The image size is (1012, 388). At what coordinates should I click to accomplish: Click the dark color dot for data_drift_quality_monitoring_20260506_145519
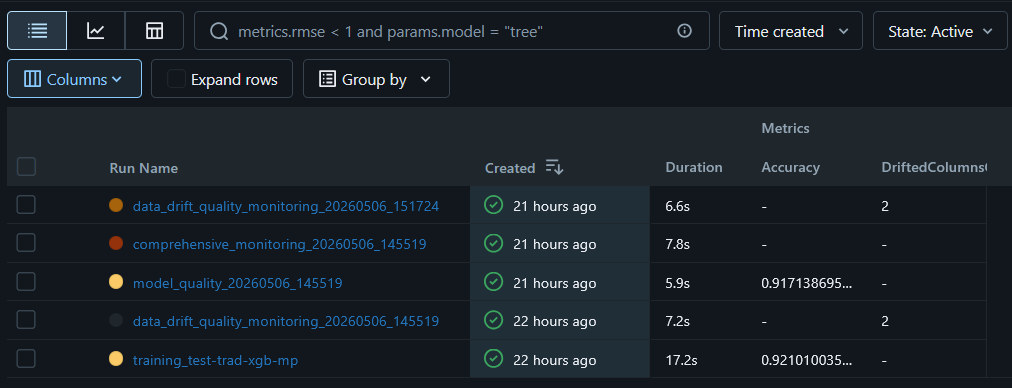[116, 320]
